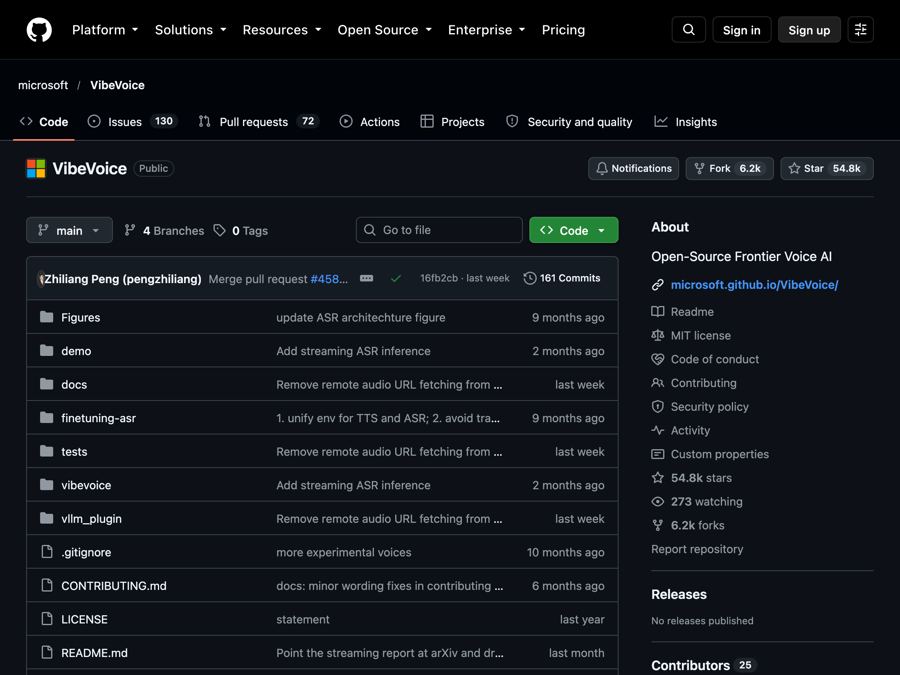Click the Activity pulse icon
This screenshot has height=675, width=900.
(658, 430)
